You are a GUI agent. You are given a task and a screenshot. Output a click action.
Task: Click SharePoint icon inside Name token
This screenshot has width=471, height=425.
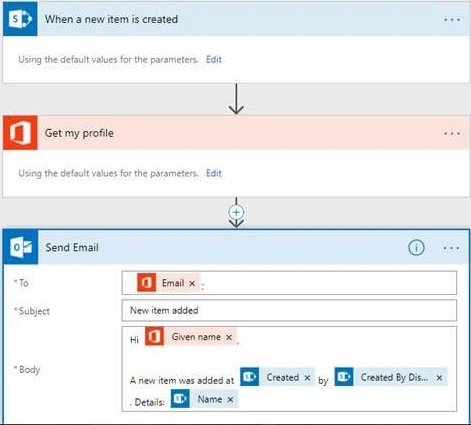(180, 399)
